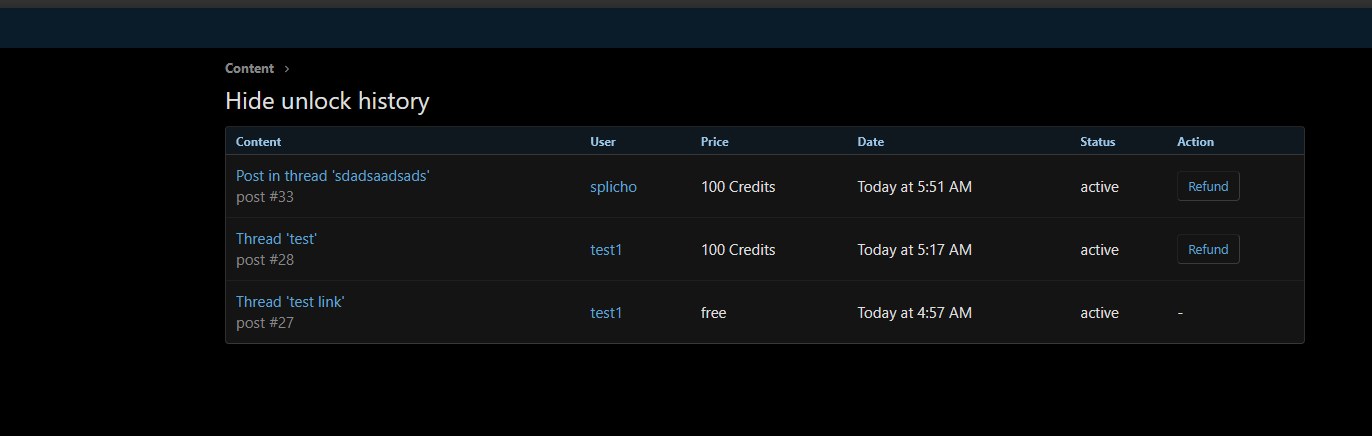1372x436 pixels.
Task: View user profile of splicho
Action: pyautogui.click(x=613, y=187)
